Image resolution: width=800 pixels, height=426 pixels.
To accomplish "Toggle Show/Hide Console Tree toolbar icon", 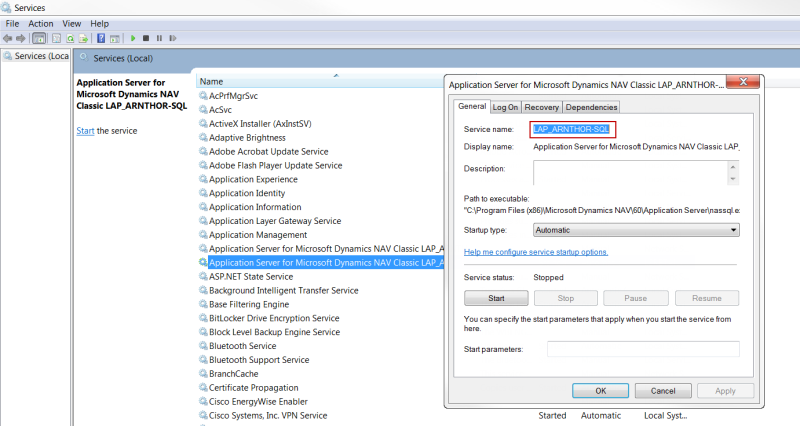I will coord(39,38).
